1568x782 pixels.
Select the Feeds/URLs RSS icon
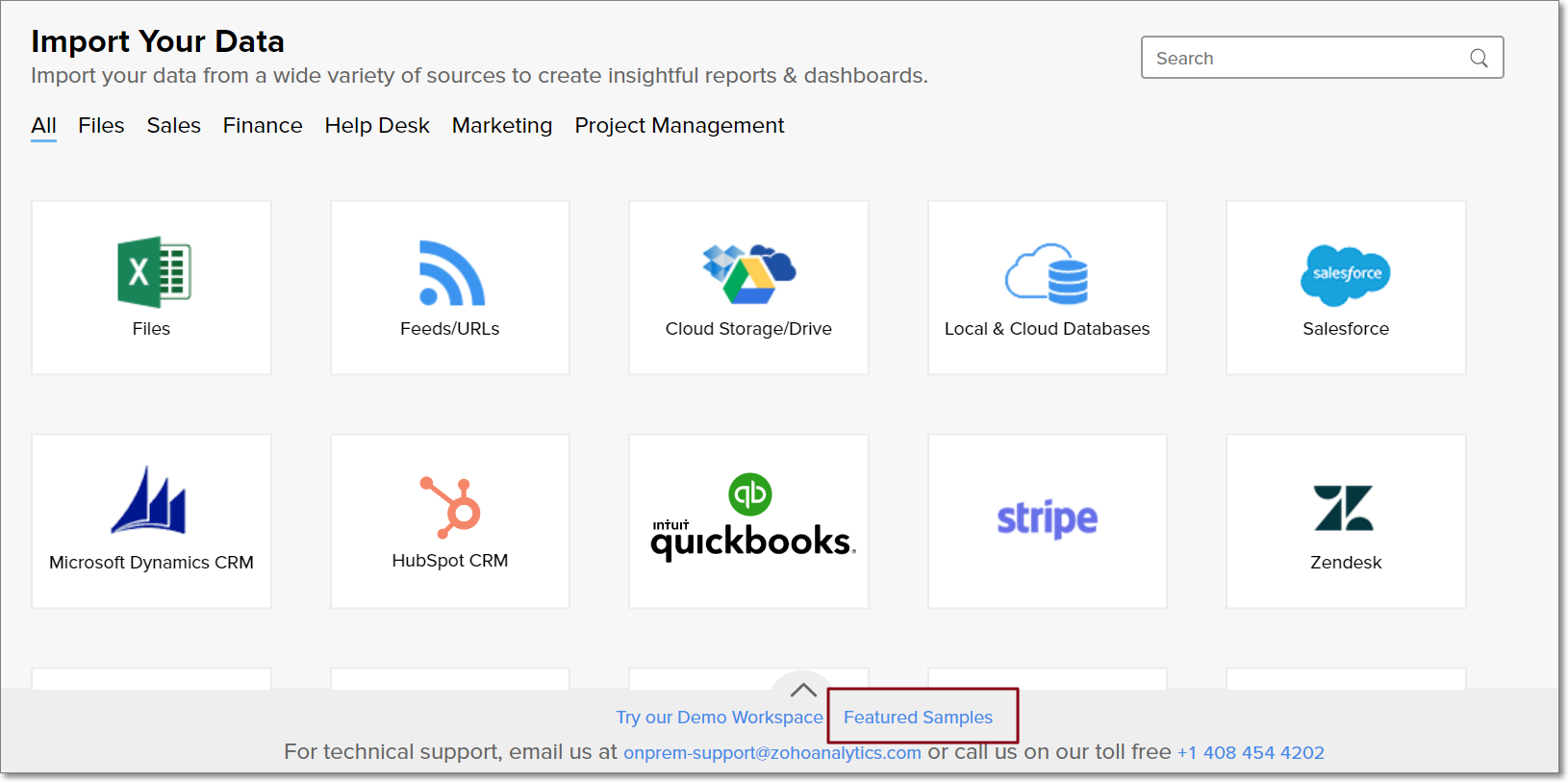point(452,273)
